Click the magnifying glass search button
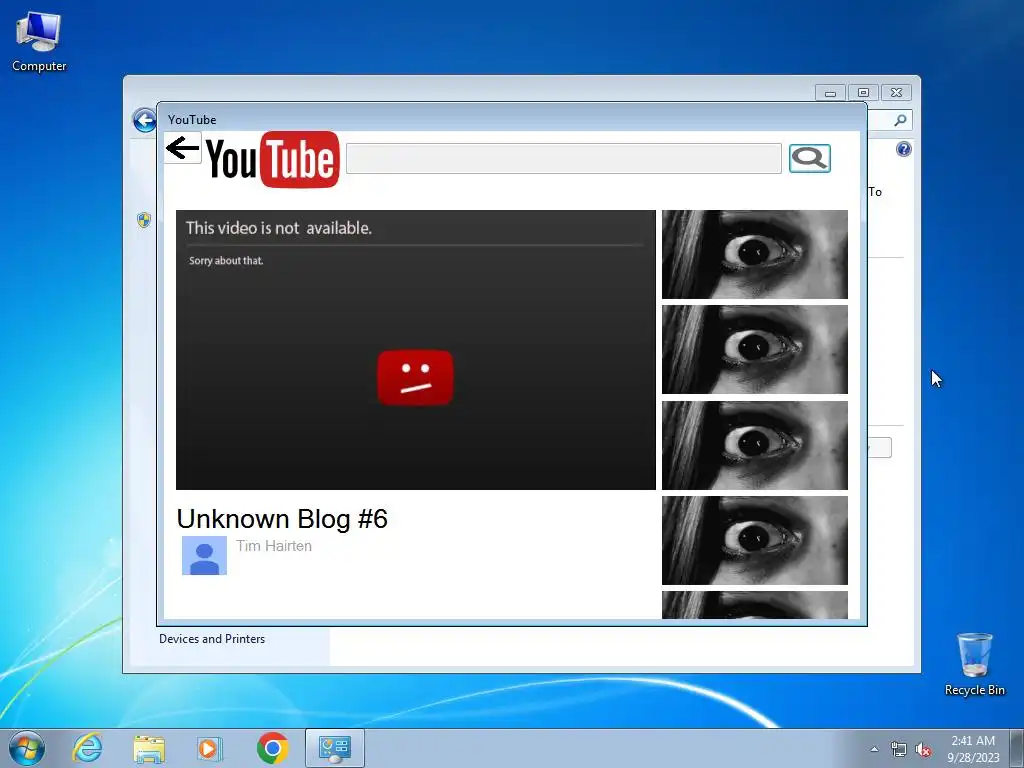This screenshot has width=1024, height=768. coord(810,158)
